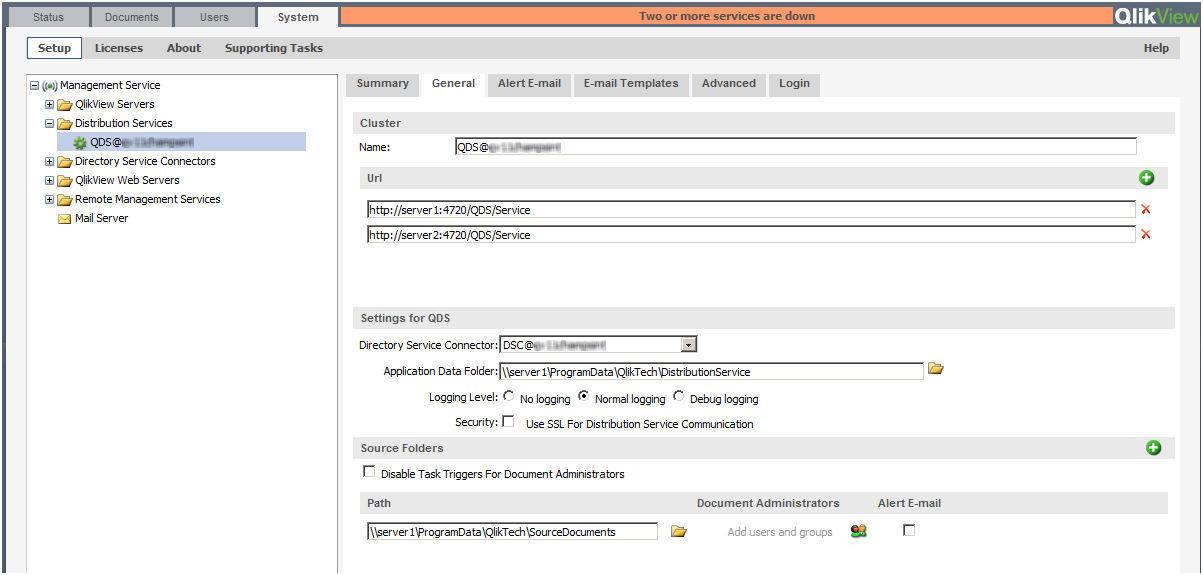1203x575 pixels.
Task: Select the System tab
Action: 298,17
